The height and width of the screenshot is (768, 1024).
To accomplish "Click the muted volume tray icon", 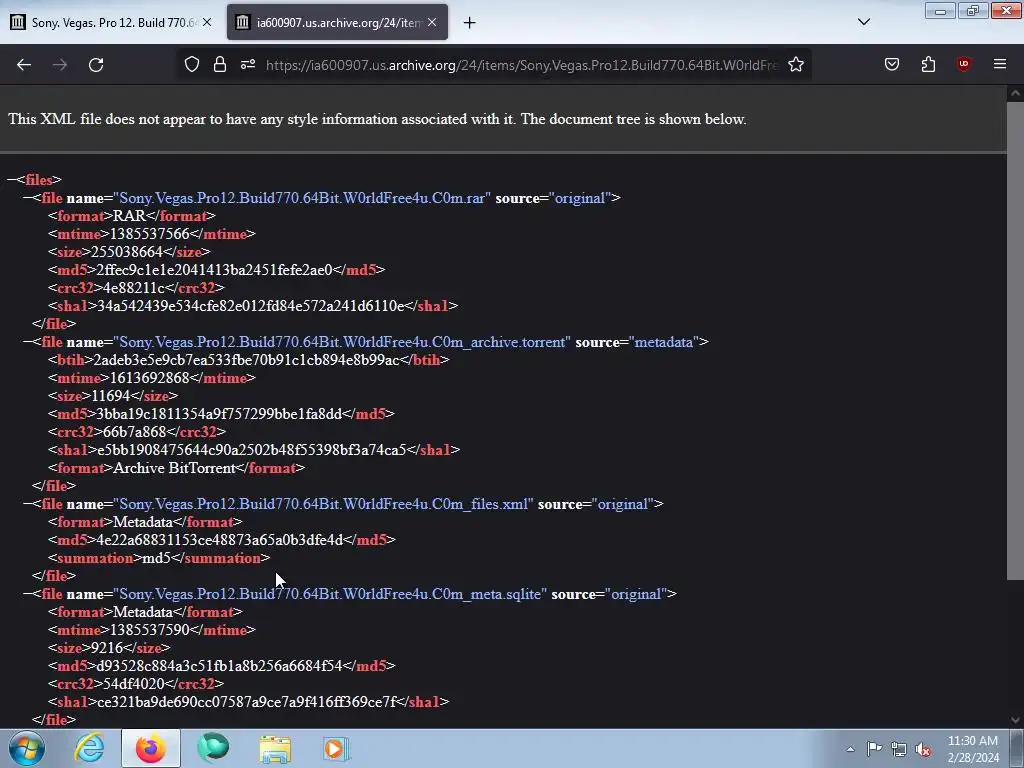I will pos(923,750).
